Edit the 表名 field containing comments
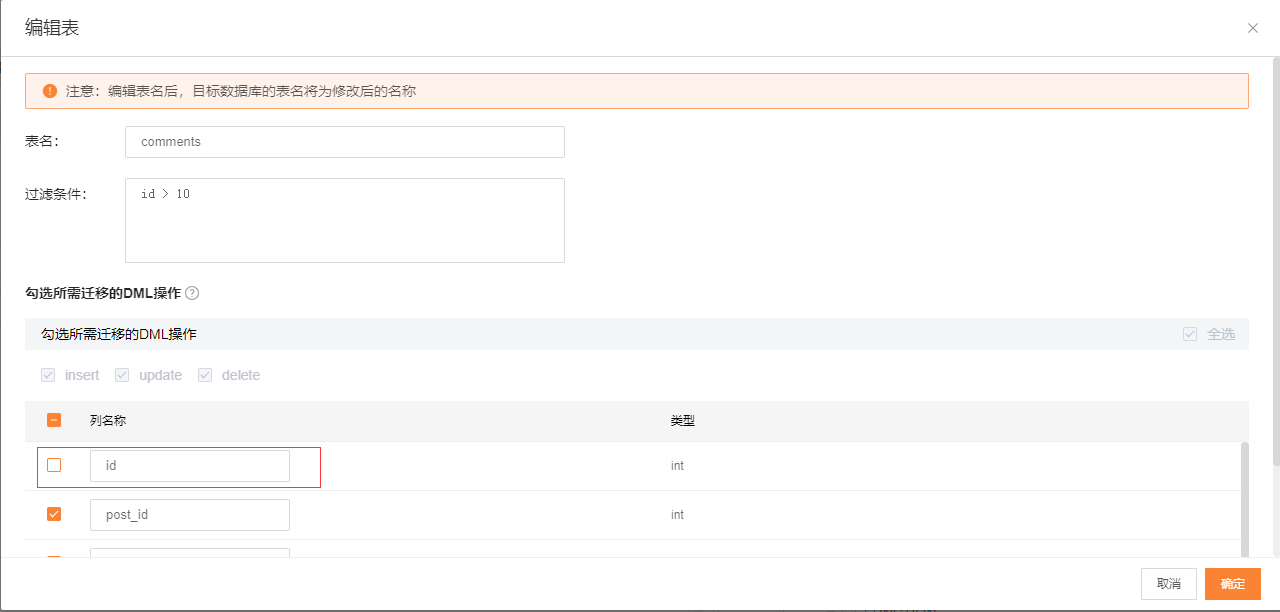 coord(345,142)
